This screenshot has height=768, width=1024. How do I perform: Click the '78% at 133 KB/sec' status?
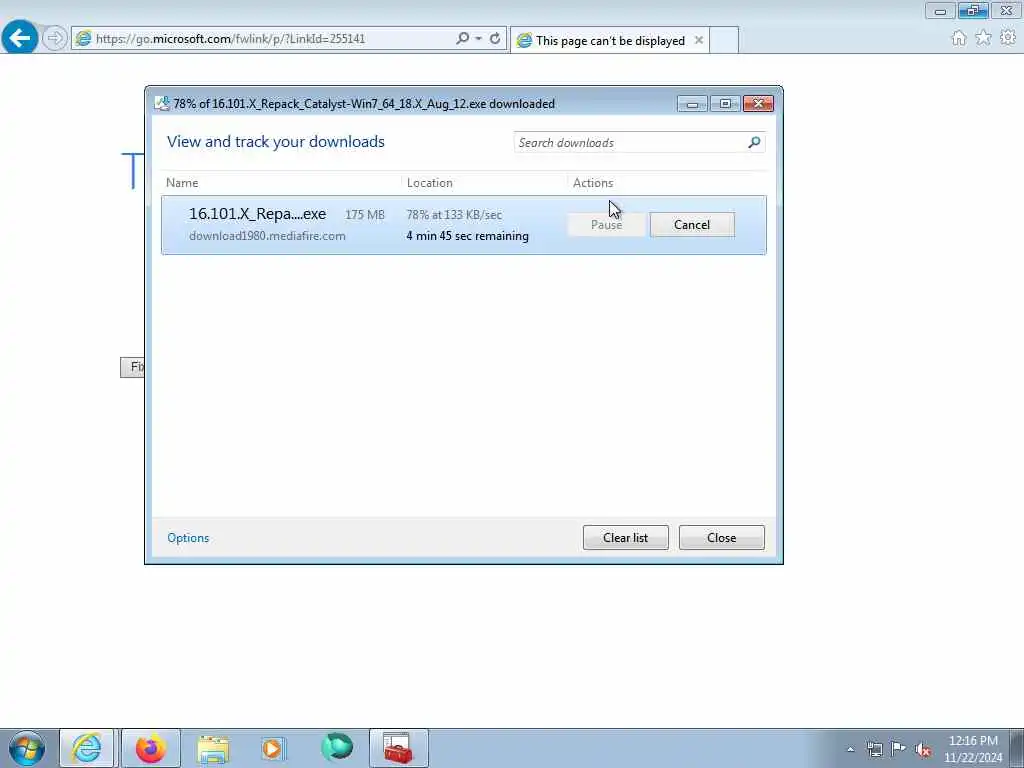pyautogui.click(x=454, y=215)
